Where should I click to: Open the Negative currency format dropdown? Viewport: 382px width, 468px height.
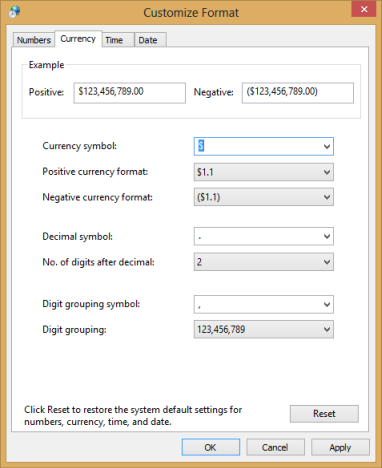264,197
